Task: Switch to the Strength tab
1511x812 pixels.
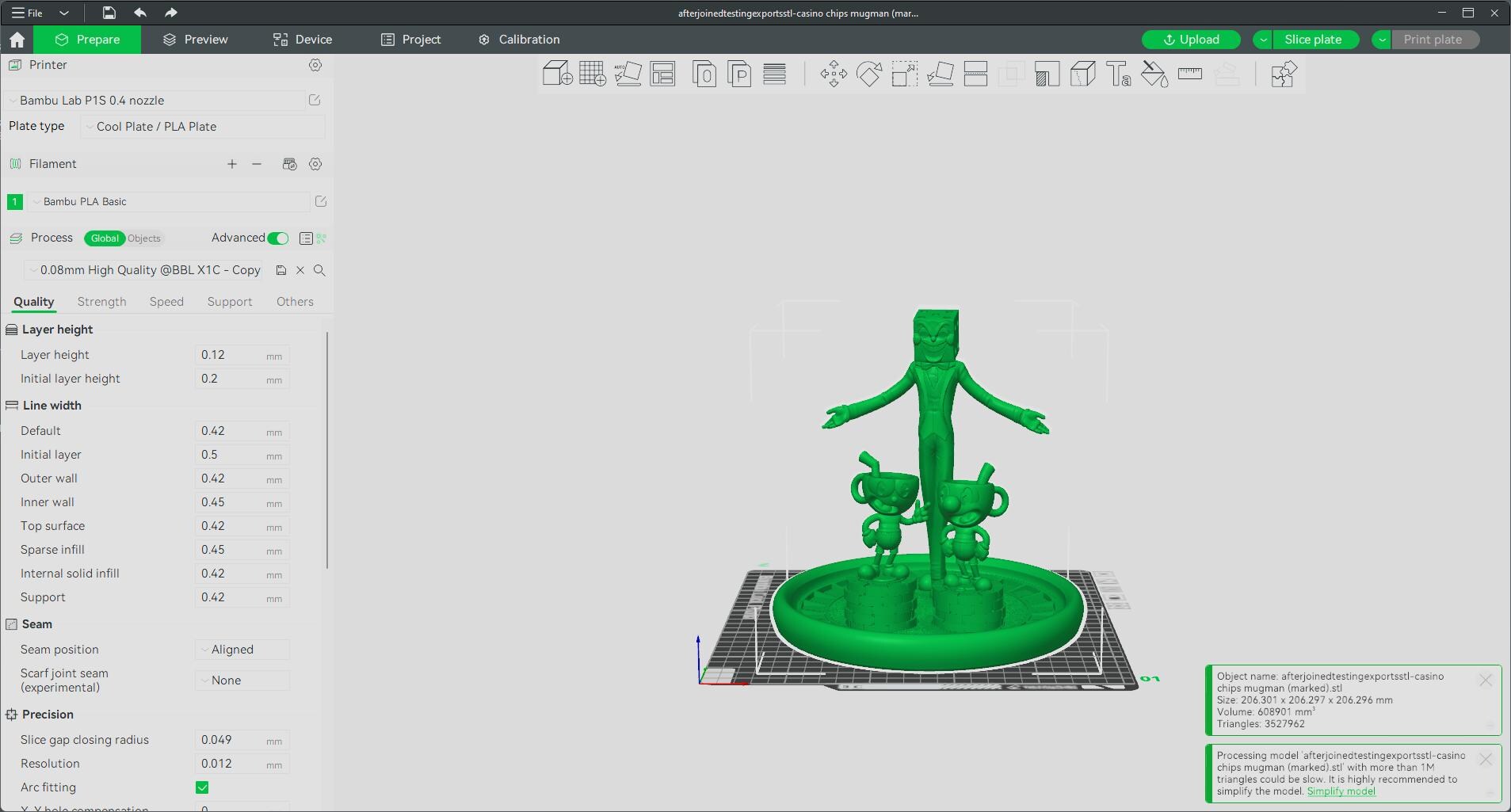Action: (x=102, y=302)
